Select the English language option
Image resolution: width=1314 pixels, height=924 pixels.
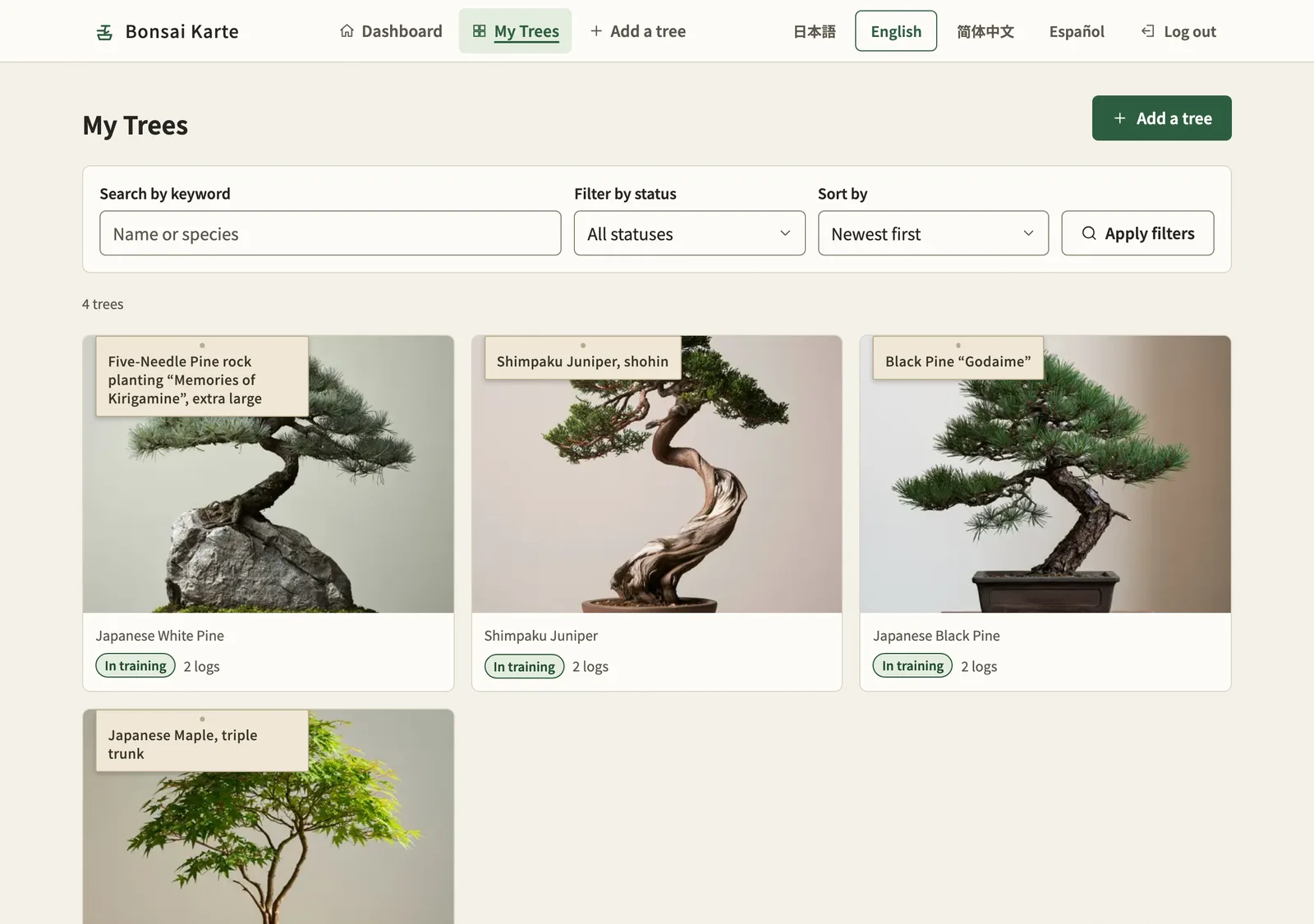pos(896,31)
